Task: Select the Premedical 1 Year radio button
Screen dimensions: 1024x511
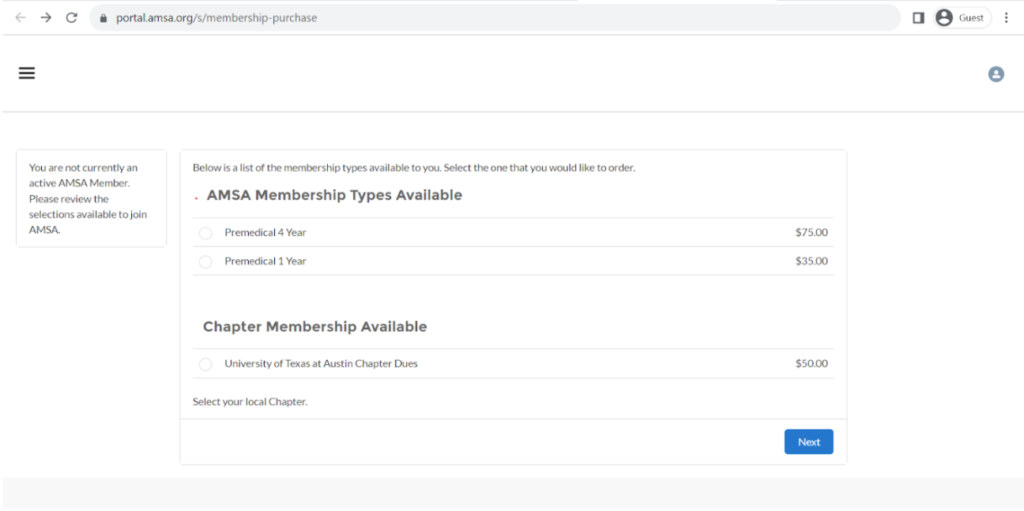Action: pos(205,261)
